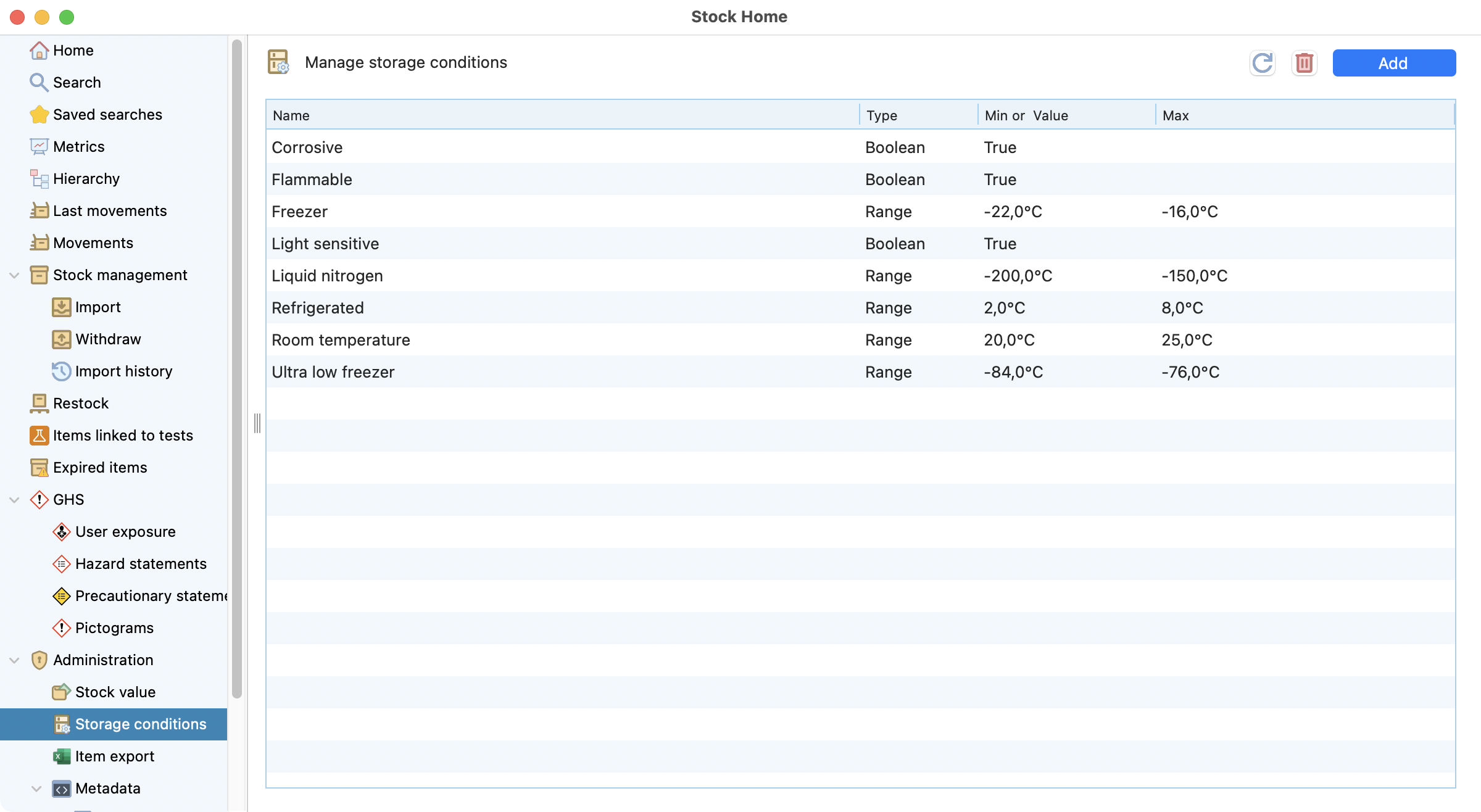Viewport: 1481px width, 812px height.
Task: Select the Ultra low freezer row
Action: (333, 372)
